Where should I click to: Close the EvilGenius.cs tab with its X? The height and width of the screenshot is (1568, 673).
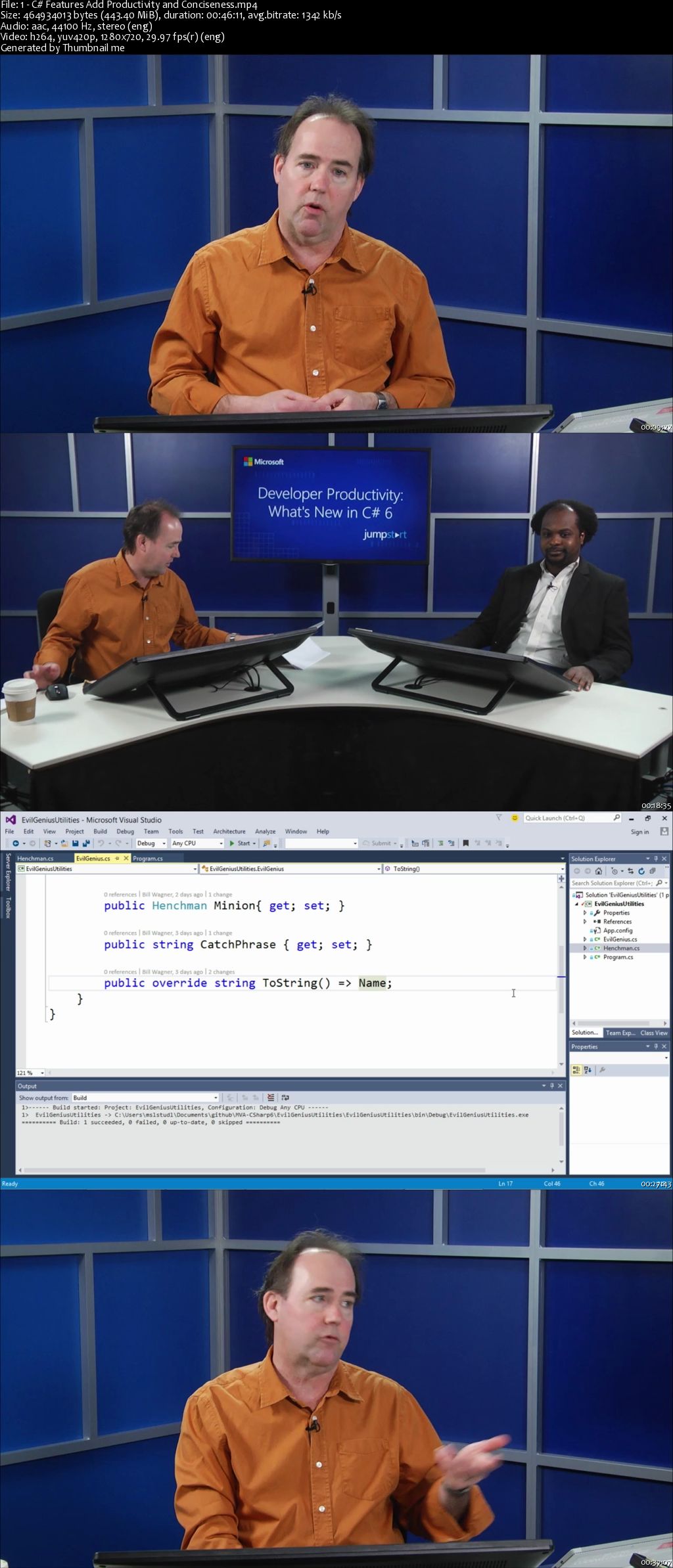(x=126, y=858)
